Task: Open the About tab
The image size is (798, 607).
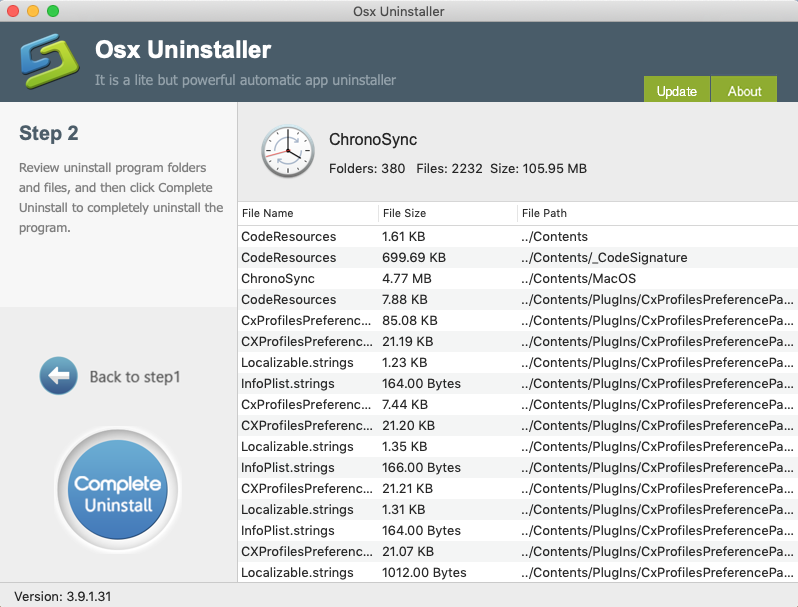Action: [744, 91]
